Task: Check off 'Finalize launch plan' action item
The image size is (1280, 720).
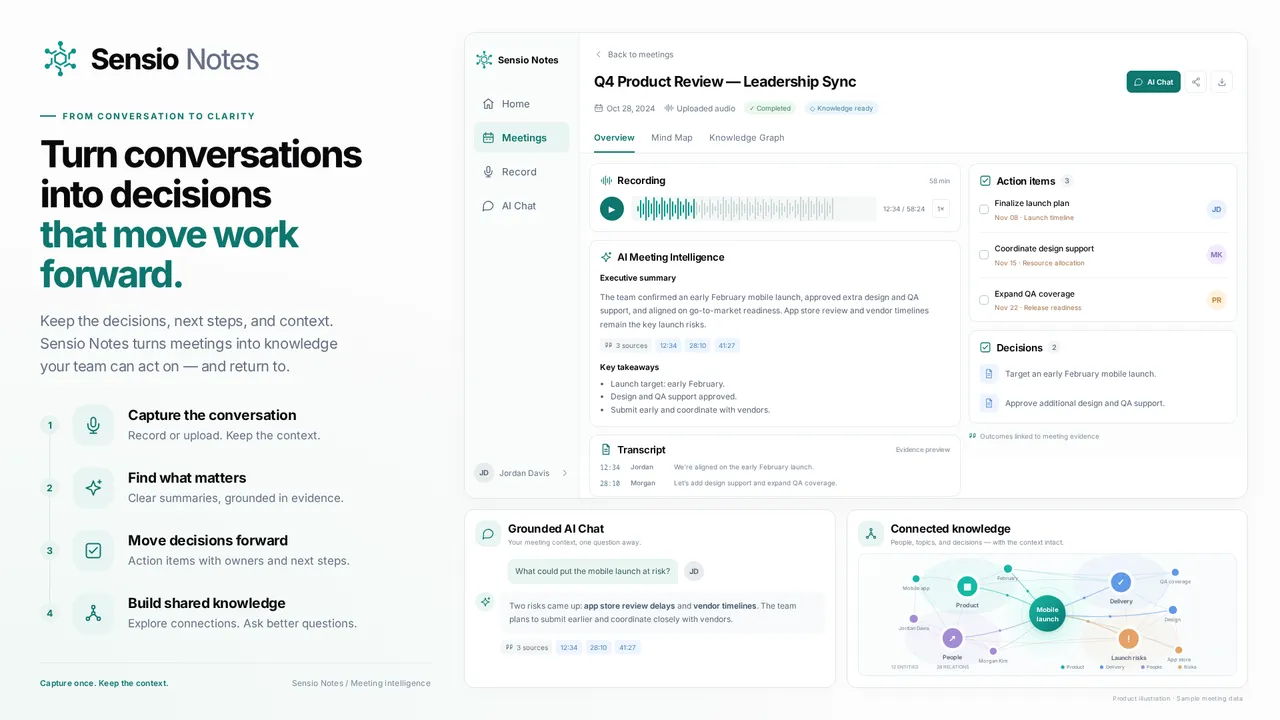Action: coord(984,210)
